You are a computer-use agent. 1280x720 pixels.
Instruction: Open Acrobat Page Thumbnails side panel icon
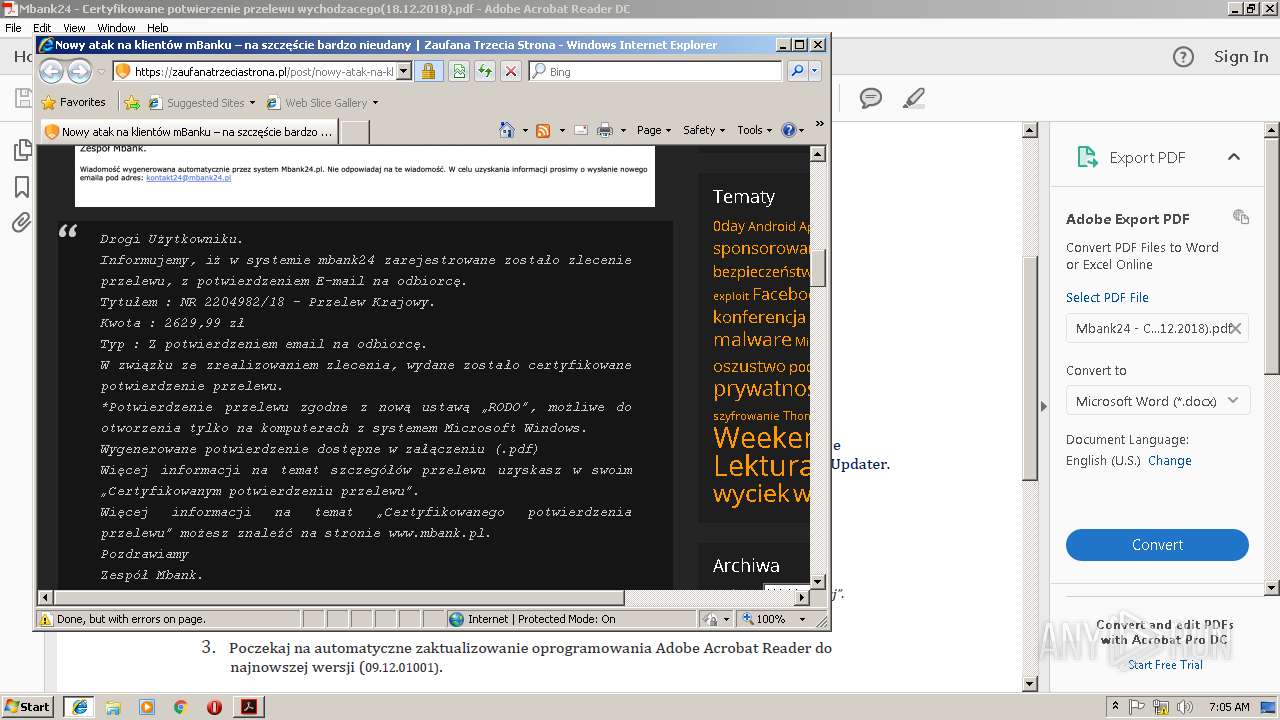21,151
